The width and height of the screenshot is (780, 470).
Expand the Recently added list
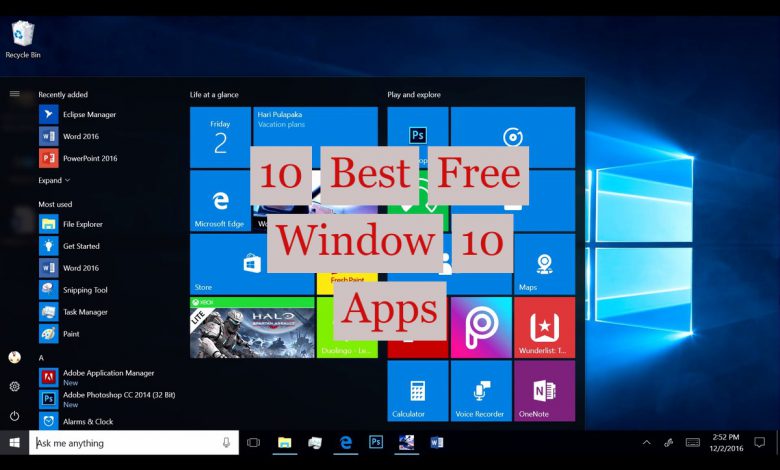point(54,180)
